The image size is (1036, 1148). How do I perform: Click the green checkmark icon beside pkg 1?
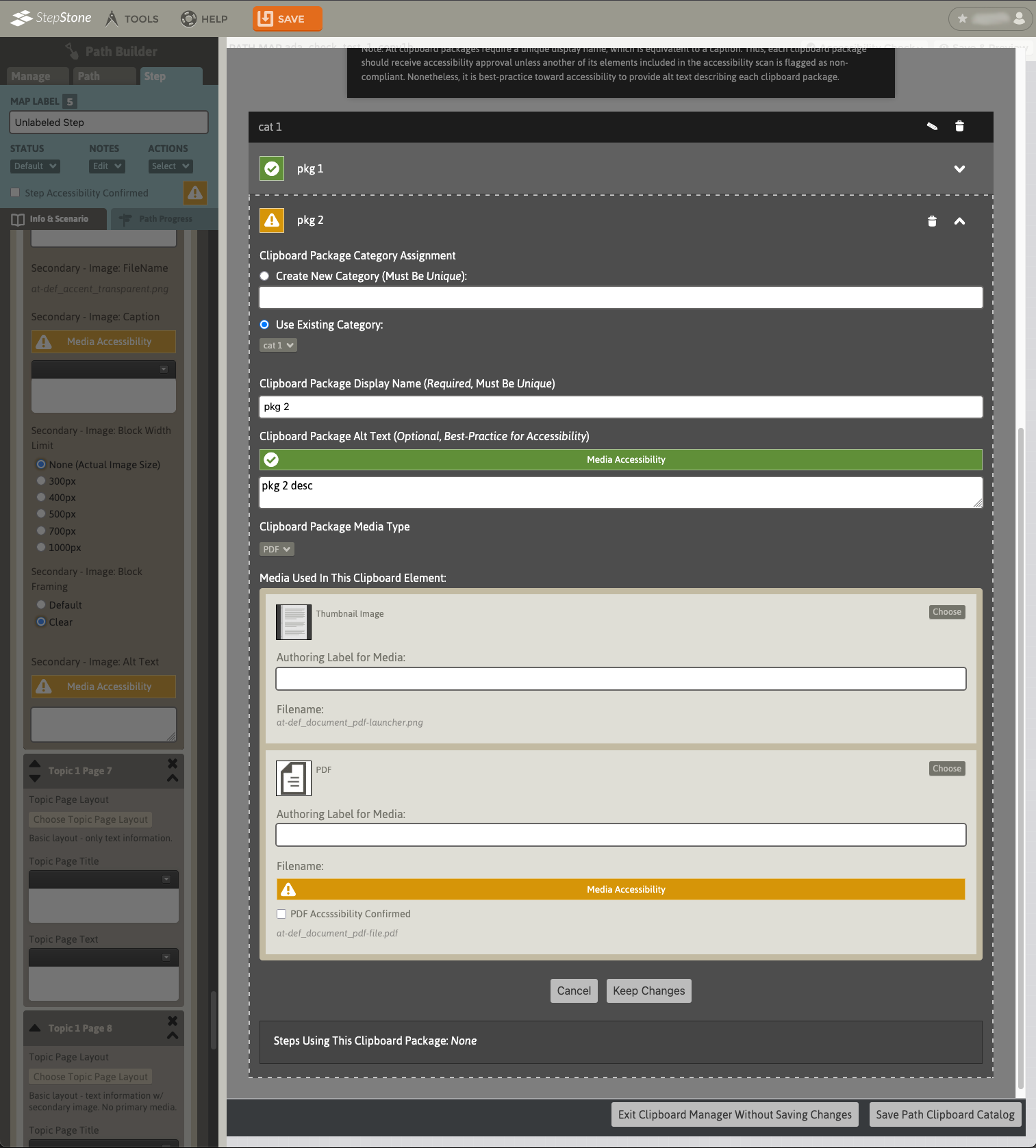272,168
